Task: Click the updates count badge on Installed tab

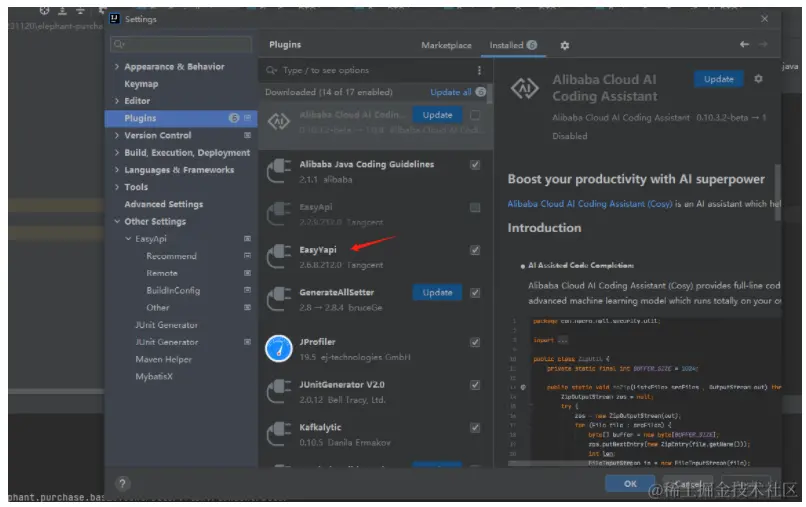Action: pos(532,45)
